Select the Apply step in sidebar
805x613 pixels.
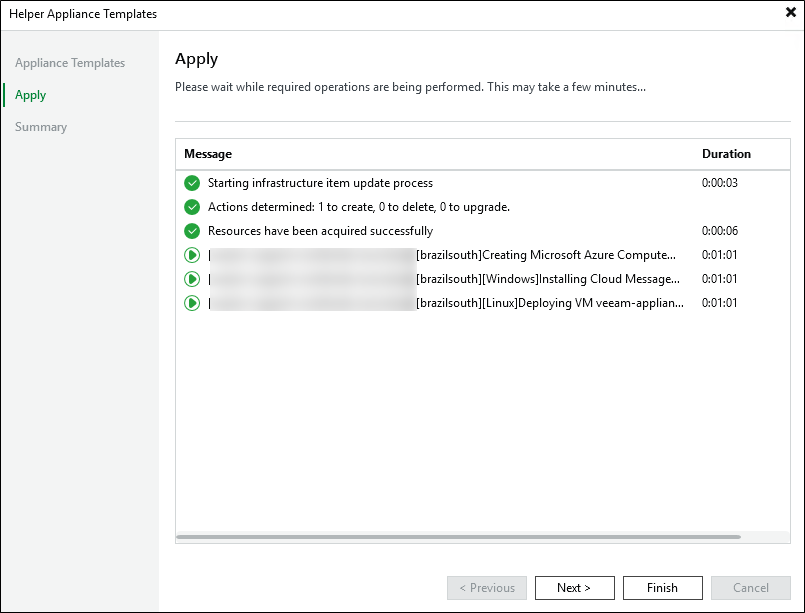(x=31, y=95)
